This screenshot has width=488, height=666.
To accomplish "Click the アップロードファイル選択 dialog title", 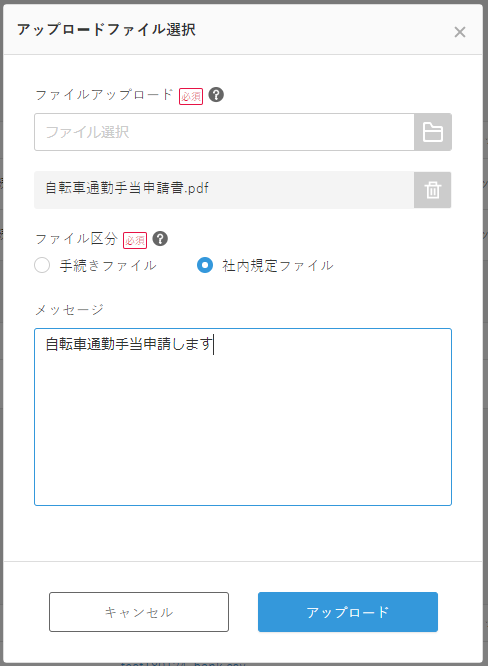I will click(x=106, y=30).
